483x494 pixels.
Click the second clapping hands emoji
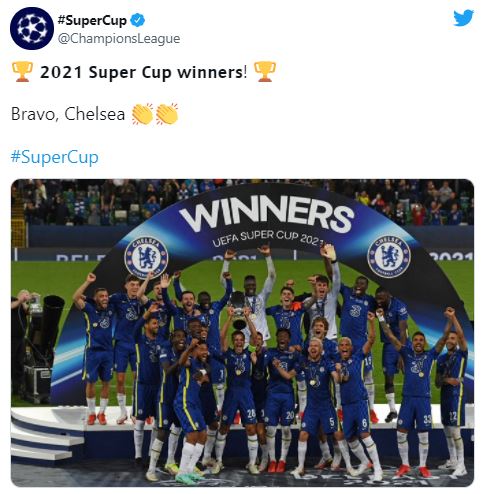coord(167,114)
